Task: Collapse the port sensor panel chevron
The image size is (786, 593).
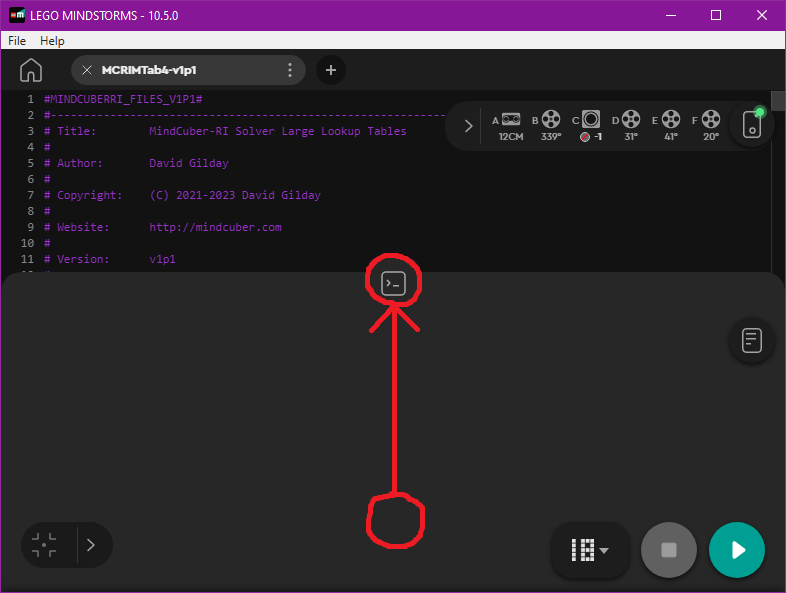Action: pyautogui.click(x=468, y=126)
